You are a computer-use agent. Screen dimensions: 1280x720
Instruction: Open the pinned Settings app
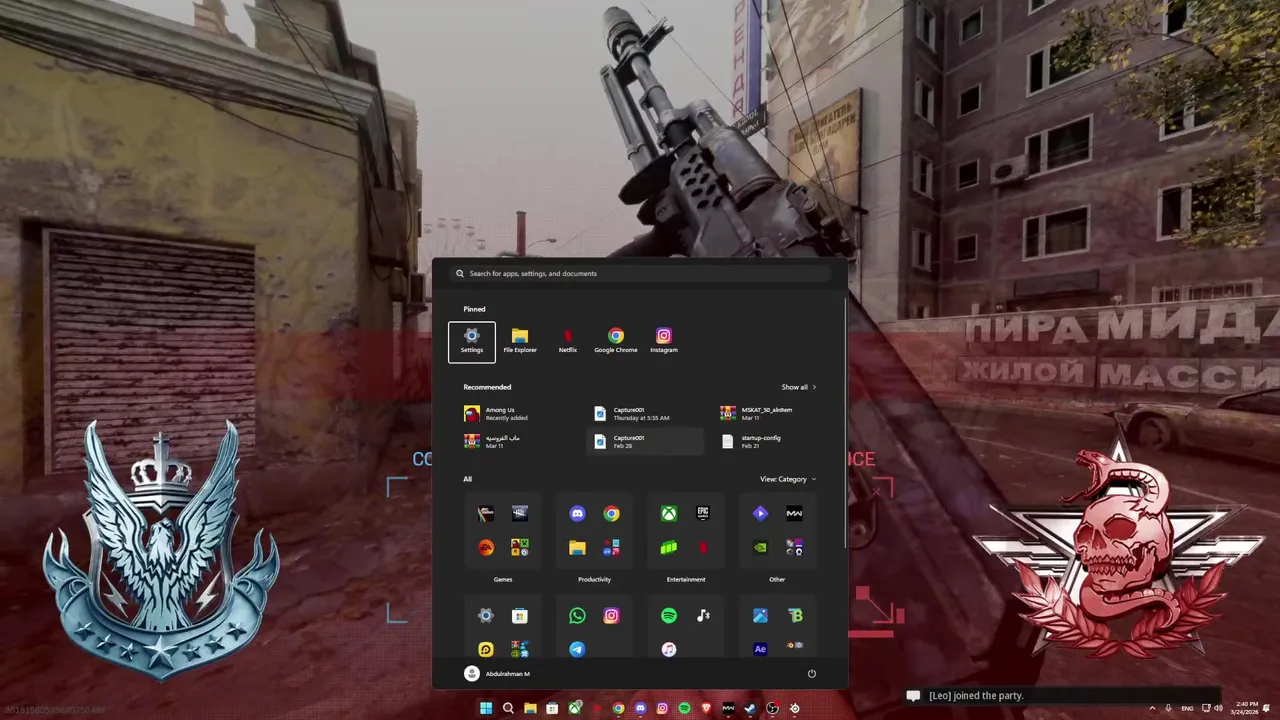click(472, 341)
